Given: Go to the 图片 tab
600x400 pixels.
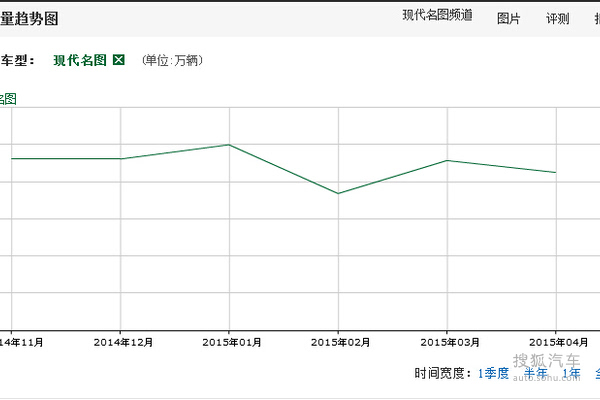Looking at the screenshot, I should point(508,18).
